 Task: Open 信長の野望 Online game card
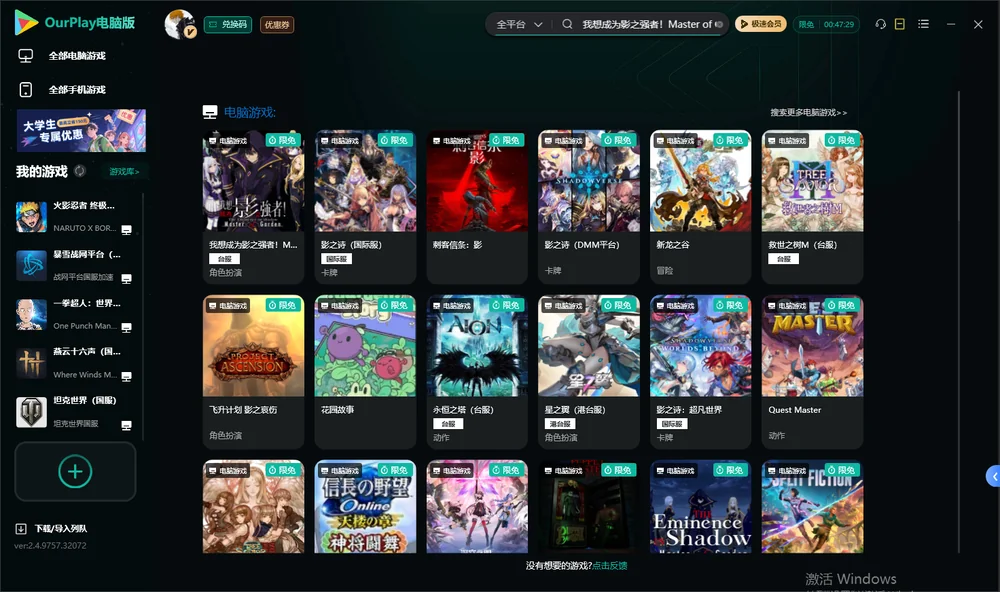pos(365,507)
